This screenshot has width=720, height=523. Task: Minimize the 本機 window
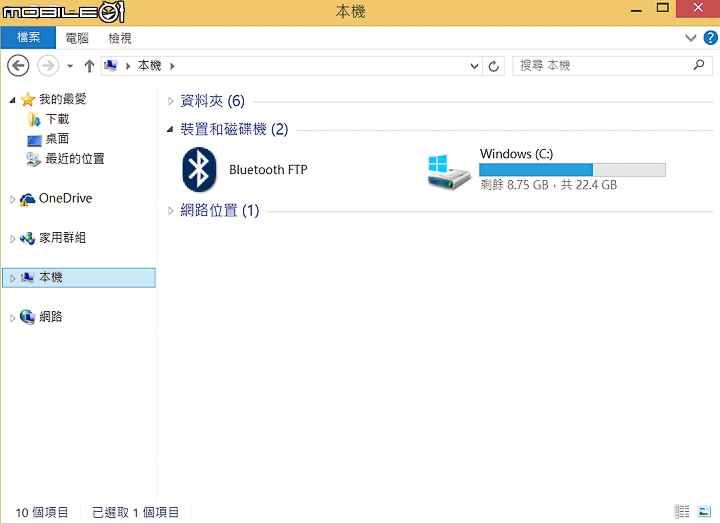tap(636, 9)
